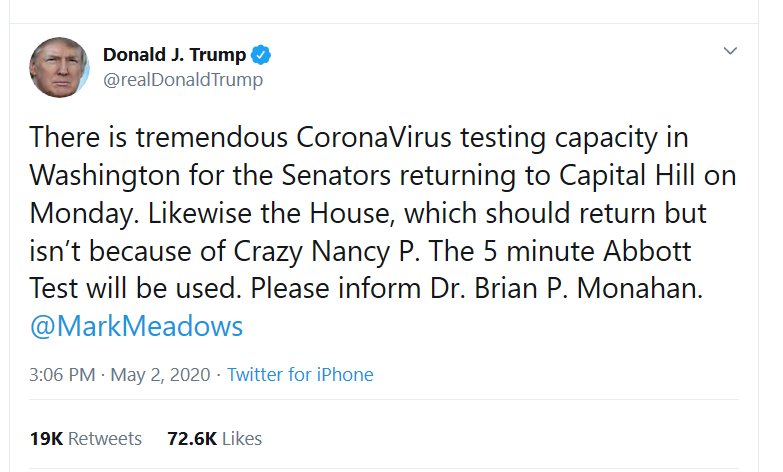Click the blue verified badge icon
The image size is (783, 472).
261,55
